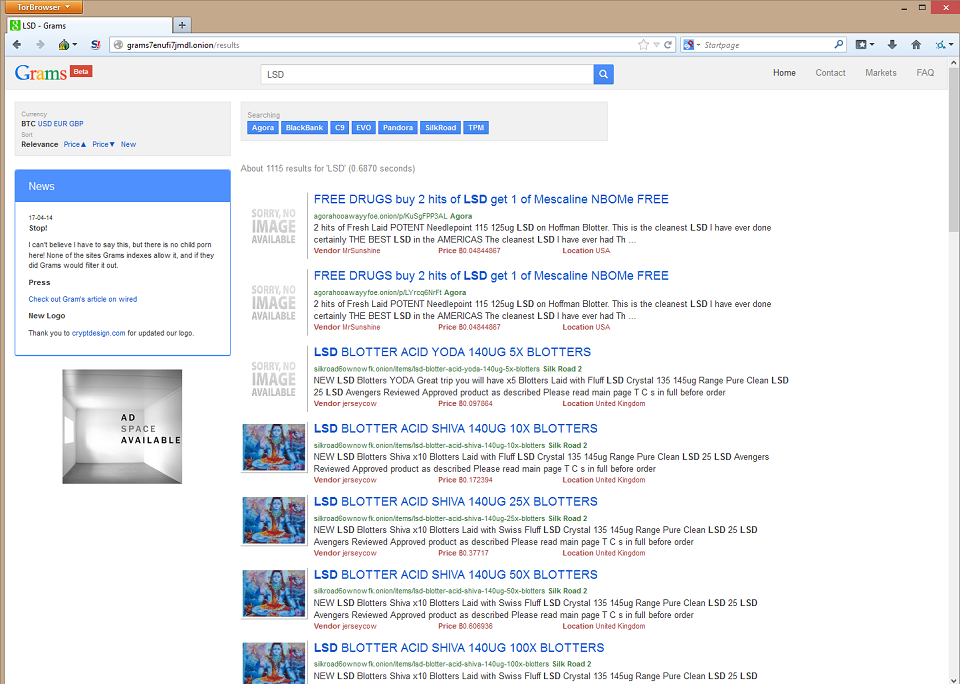Click the Ad Space Available banner

[x=122, y=426]
